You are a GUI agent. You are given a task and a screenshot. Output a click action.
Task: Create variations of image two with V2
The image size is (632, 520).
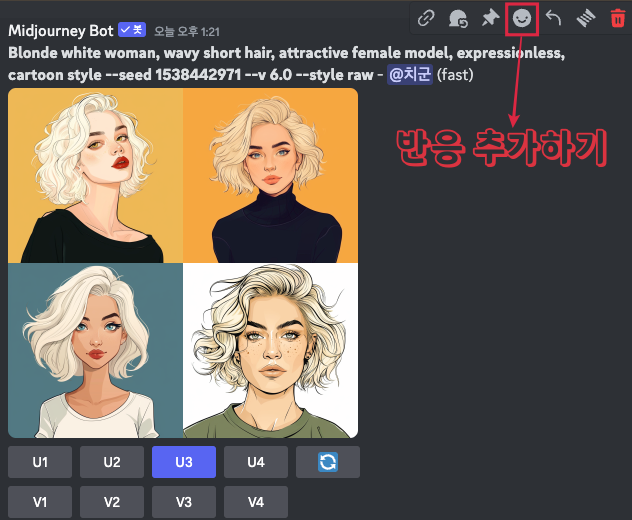112,502
